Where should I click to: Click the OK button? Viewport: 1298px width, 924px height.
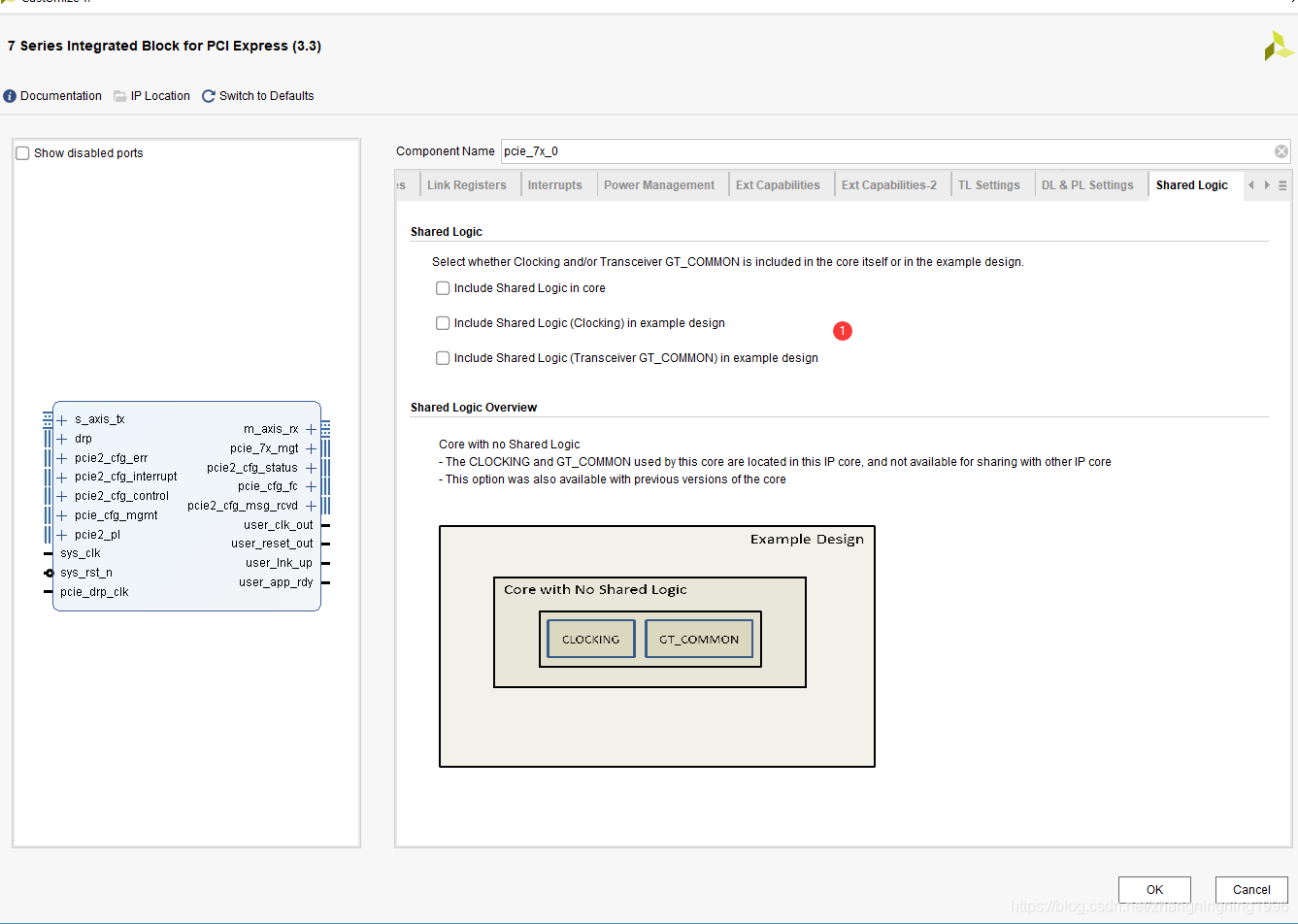click(1154, 889)
